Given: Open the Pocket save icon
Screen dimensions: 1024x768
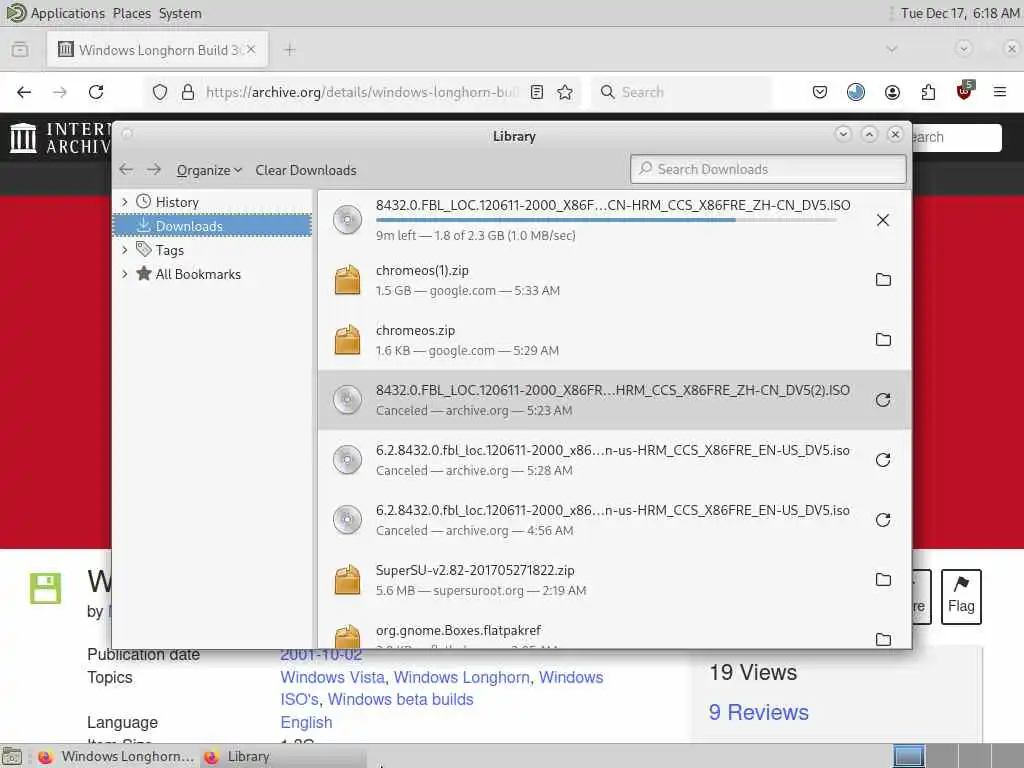Looking at the screenshot, I should 820,92.
